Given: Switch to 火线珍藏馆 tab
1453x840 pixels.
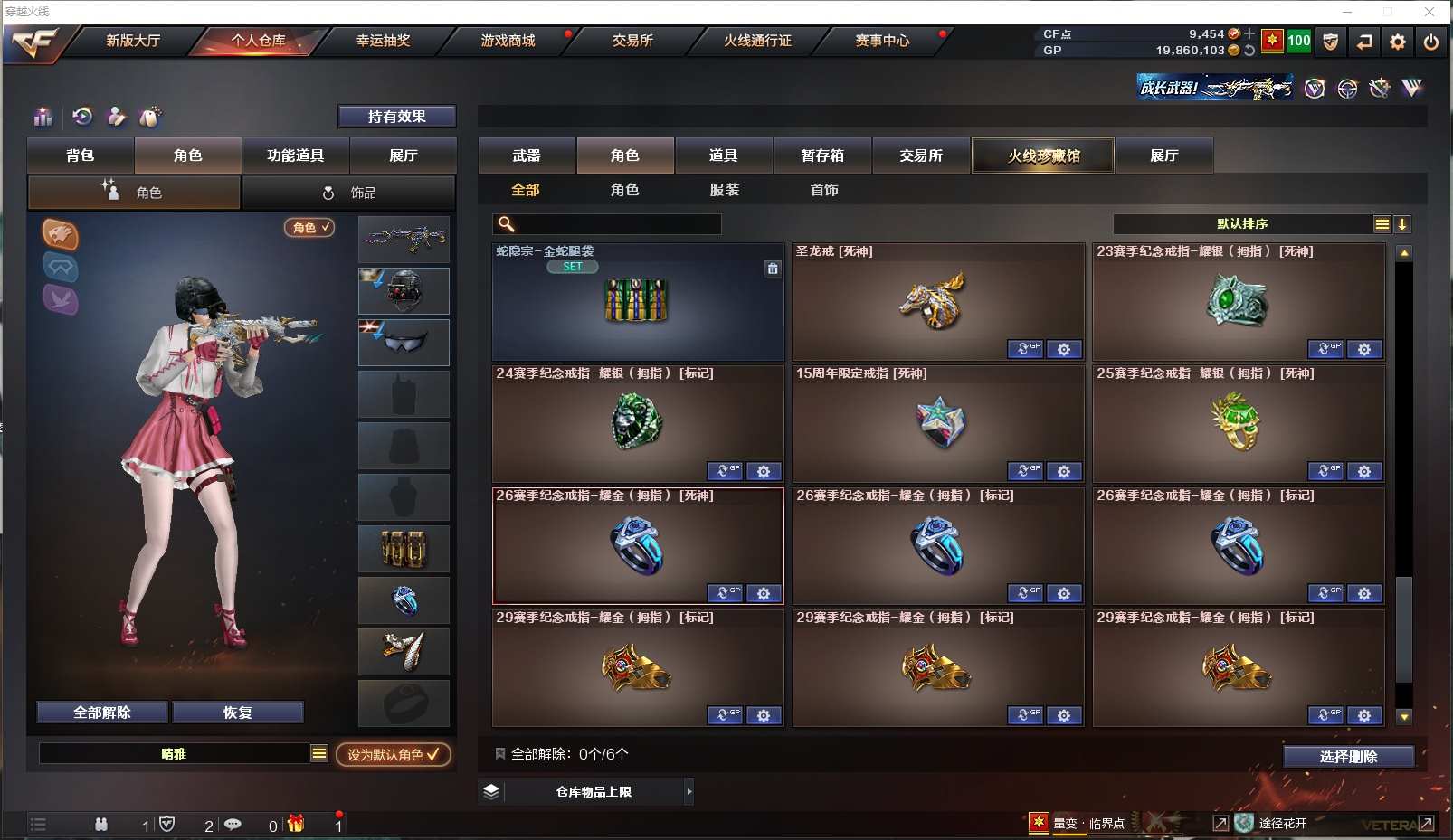Looking at the screenshot, I should click(1043, 156).
